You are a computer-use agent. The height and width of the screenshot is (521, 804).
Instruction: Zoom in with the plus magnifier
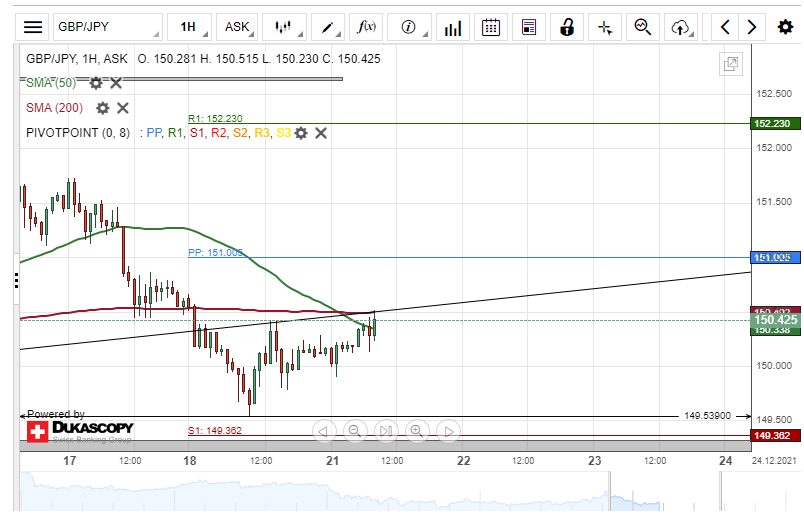[x=417, y=432]
